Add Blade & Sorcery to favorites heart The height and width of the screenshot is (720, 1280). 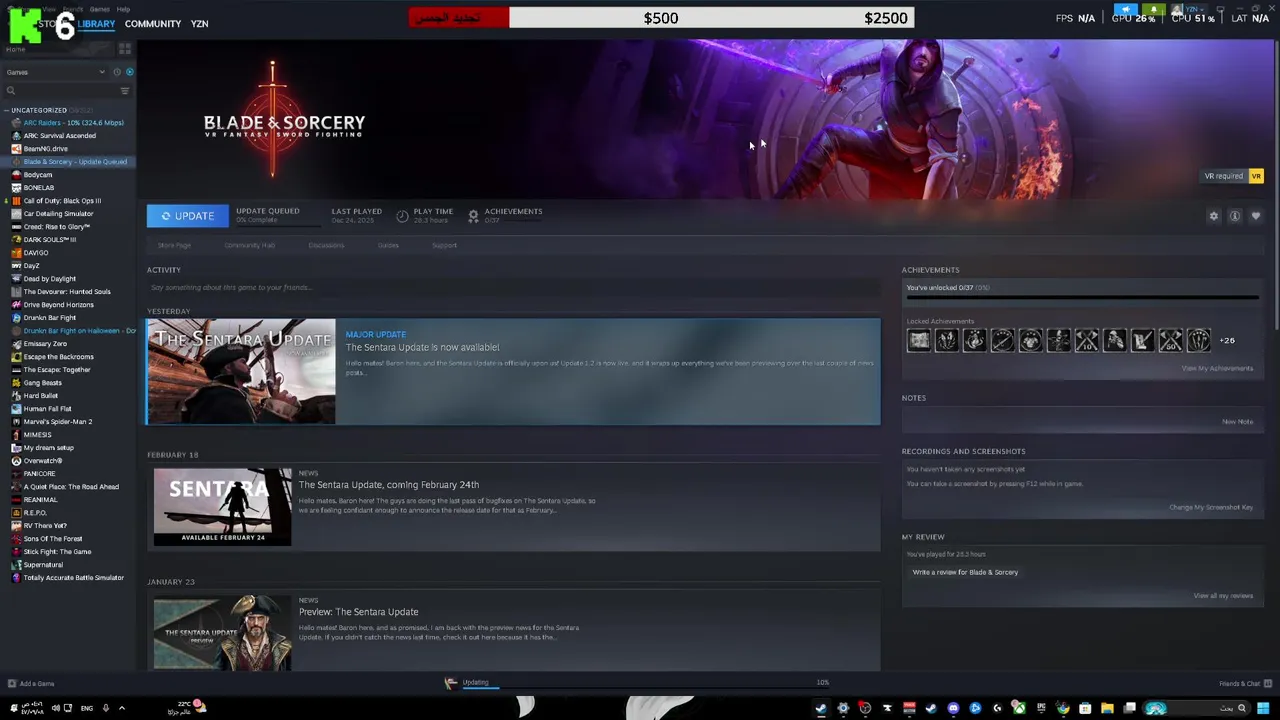pyautogui.click(x=1256, y=216)
